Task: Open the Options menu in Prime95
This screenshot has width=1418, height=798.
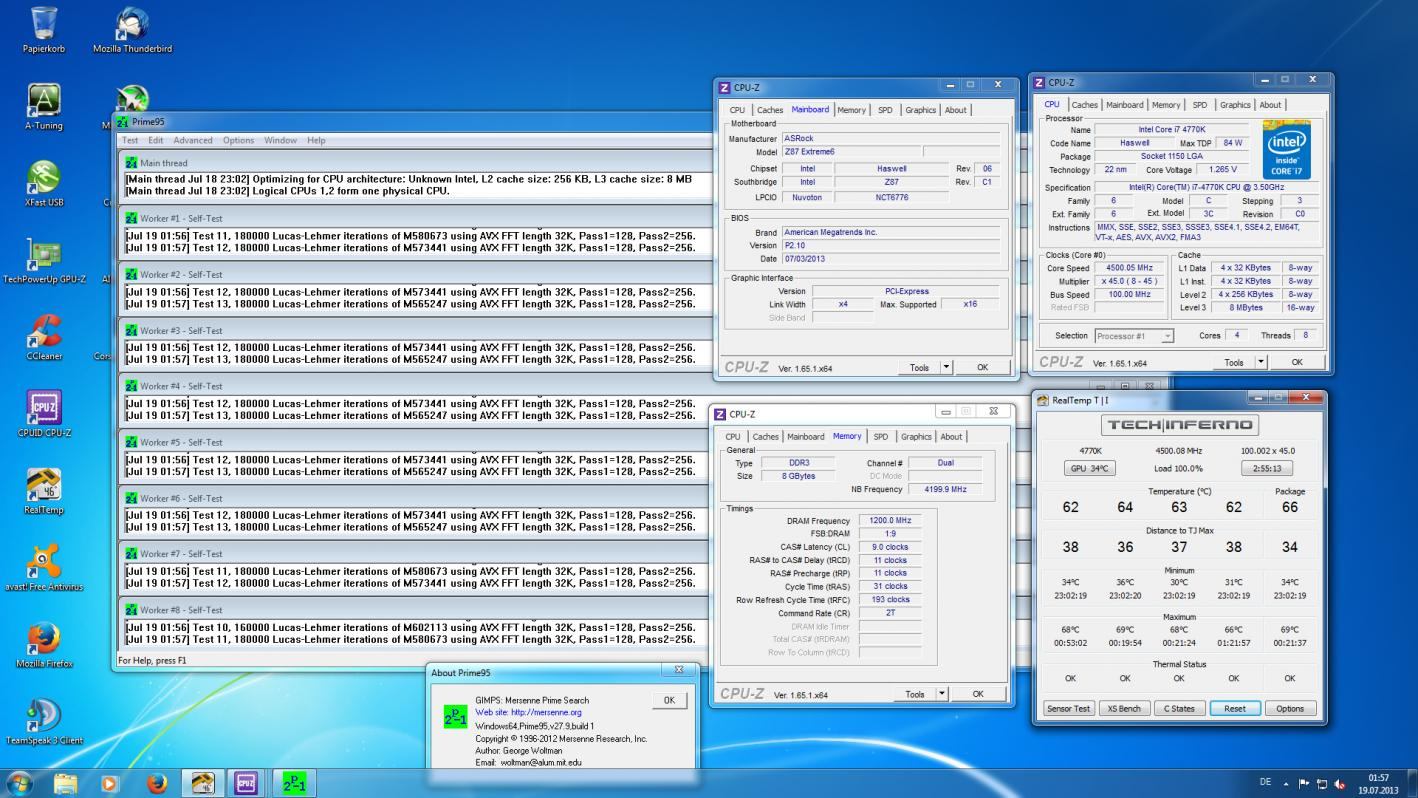Action: click(238, 140)
